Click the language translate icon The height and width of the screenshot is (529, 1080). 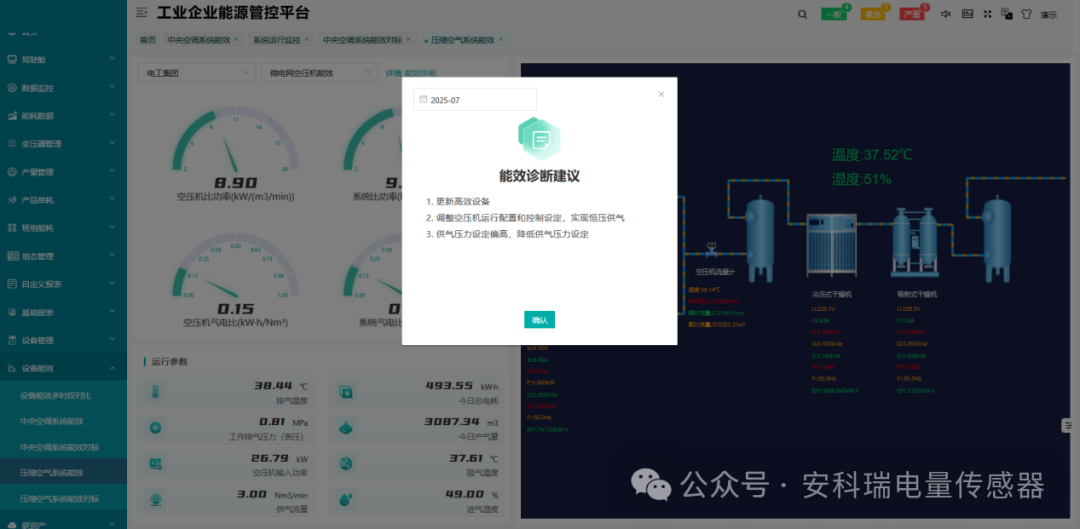tap(1007, 14)
